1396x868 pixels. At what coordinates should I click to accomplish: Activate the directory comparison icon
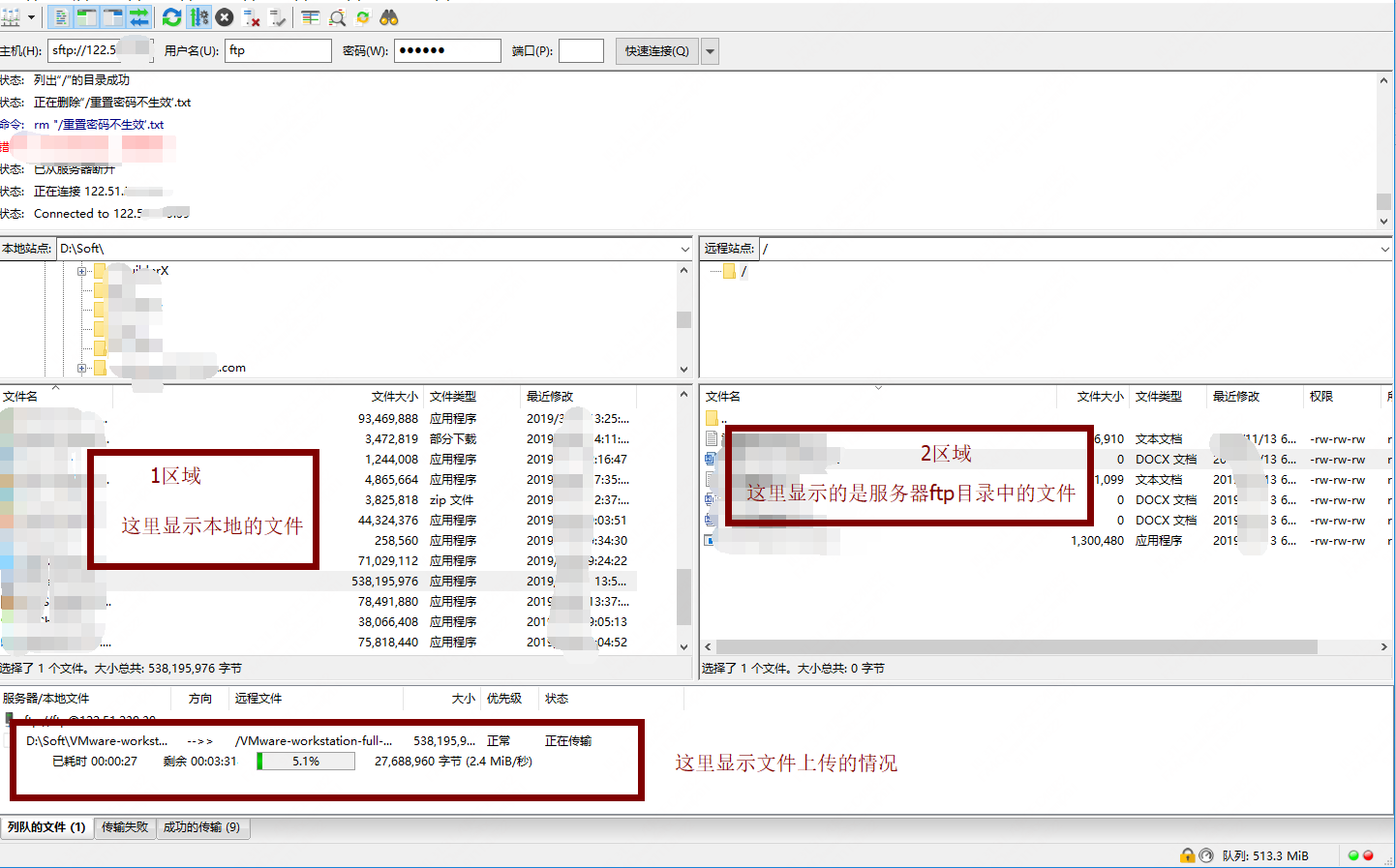[x=336, y=16]
